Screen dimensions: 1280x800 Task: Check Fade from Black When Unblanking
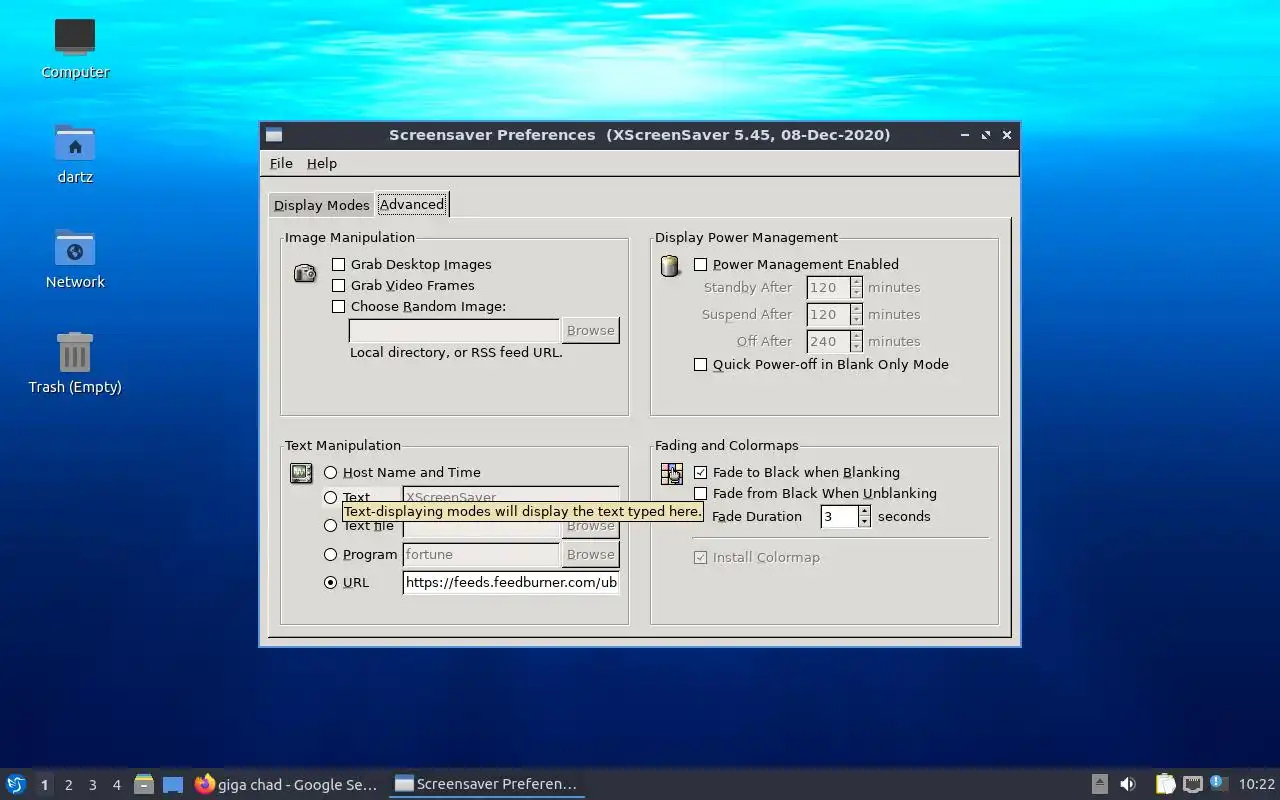coord(700,494)
